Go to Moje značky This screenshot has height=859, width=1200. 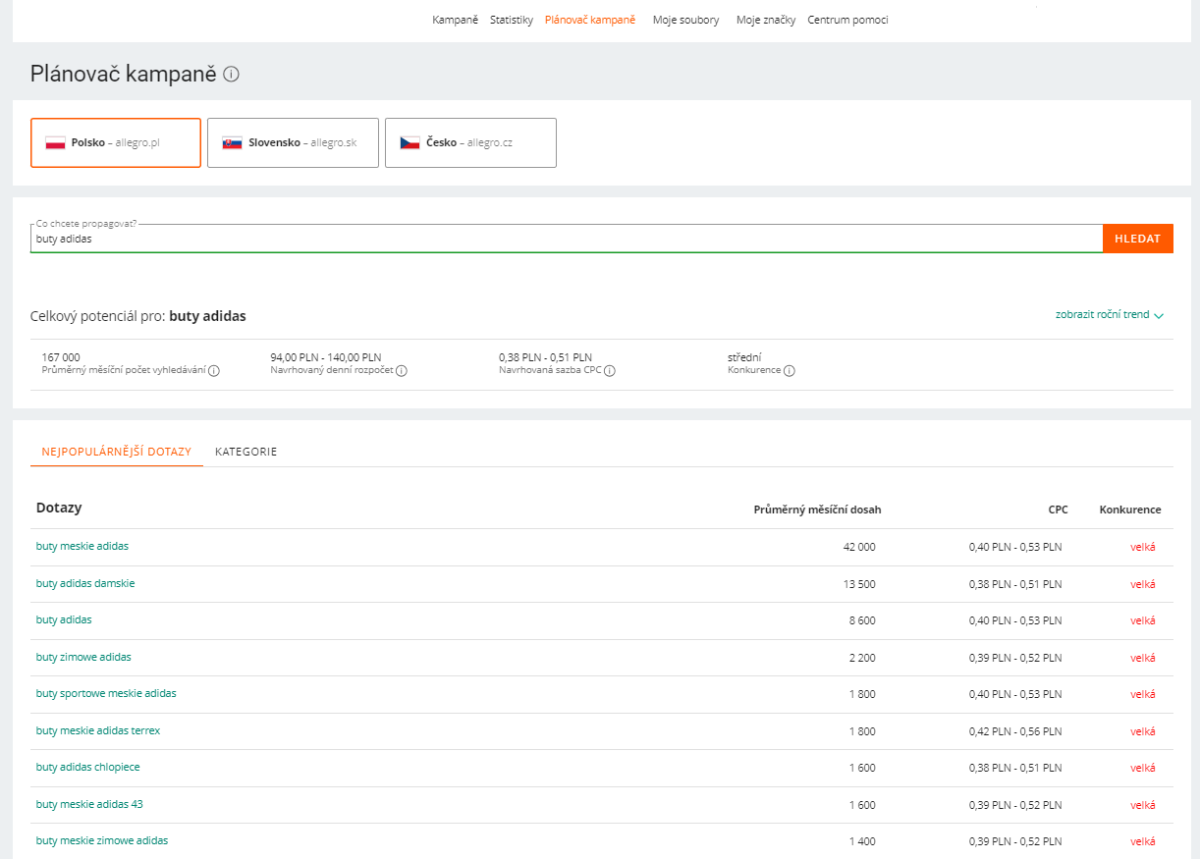pyautogui.click(x=766, y=20)
